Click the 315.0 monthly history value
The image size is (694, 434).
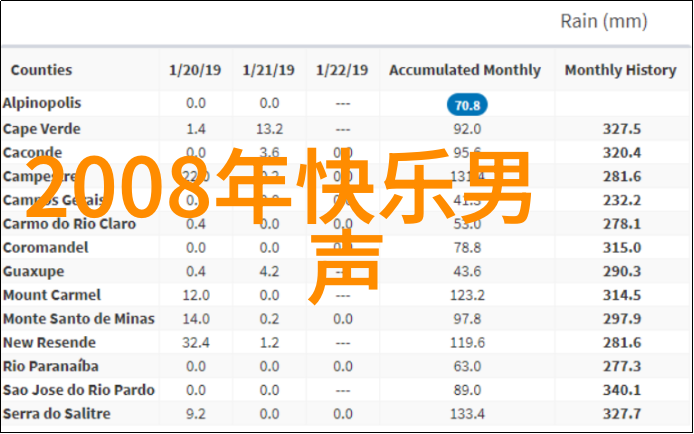coord(621,248)
